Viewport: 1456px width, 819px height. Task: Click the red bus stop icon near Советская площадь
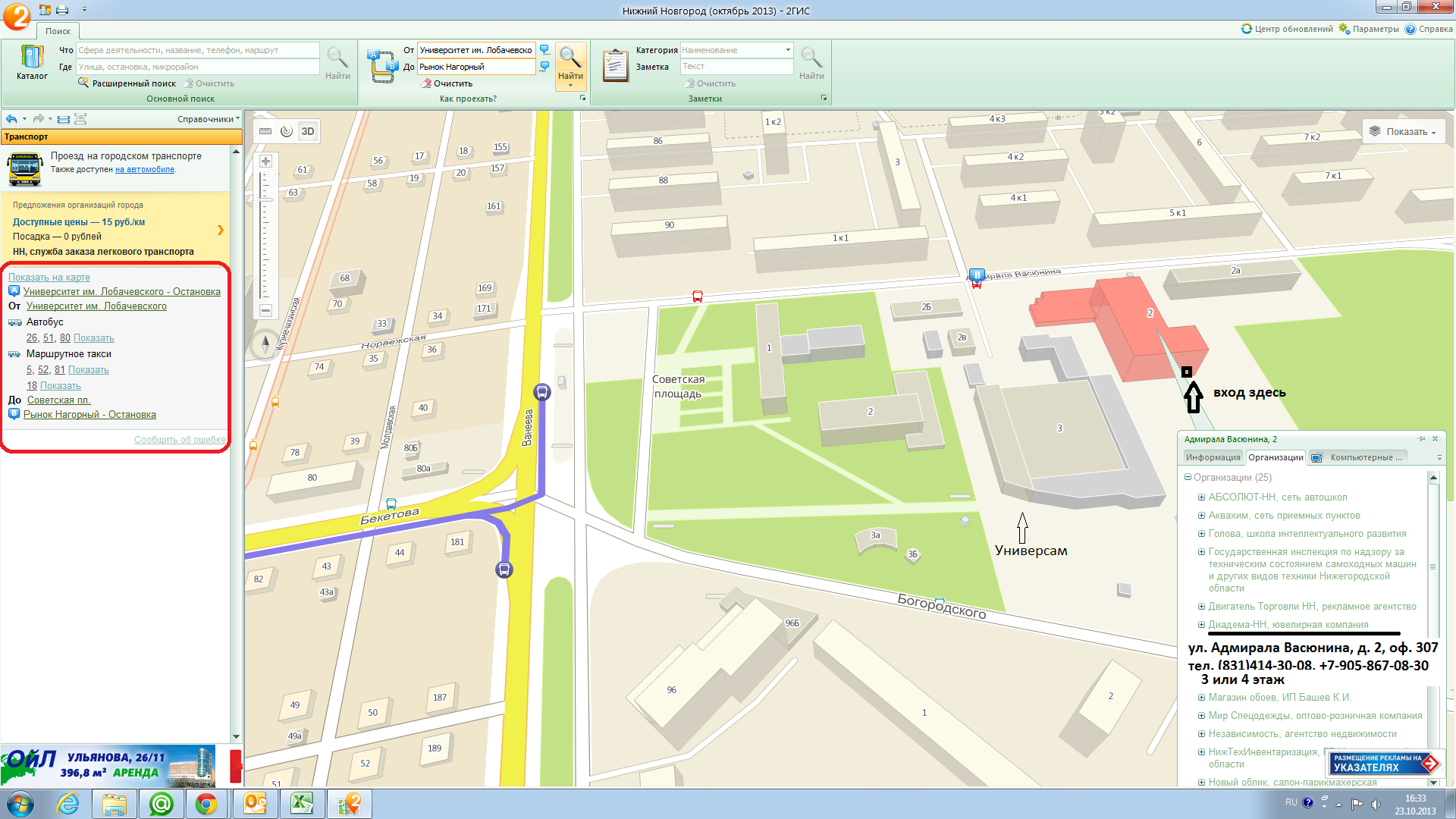[x=698, y=297]
